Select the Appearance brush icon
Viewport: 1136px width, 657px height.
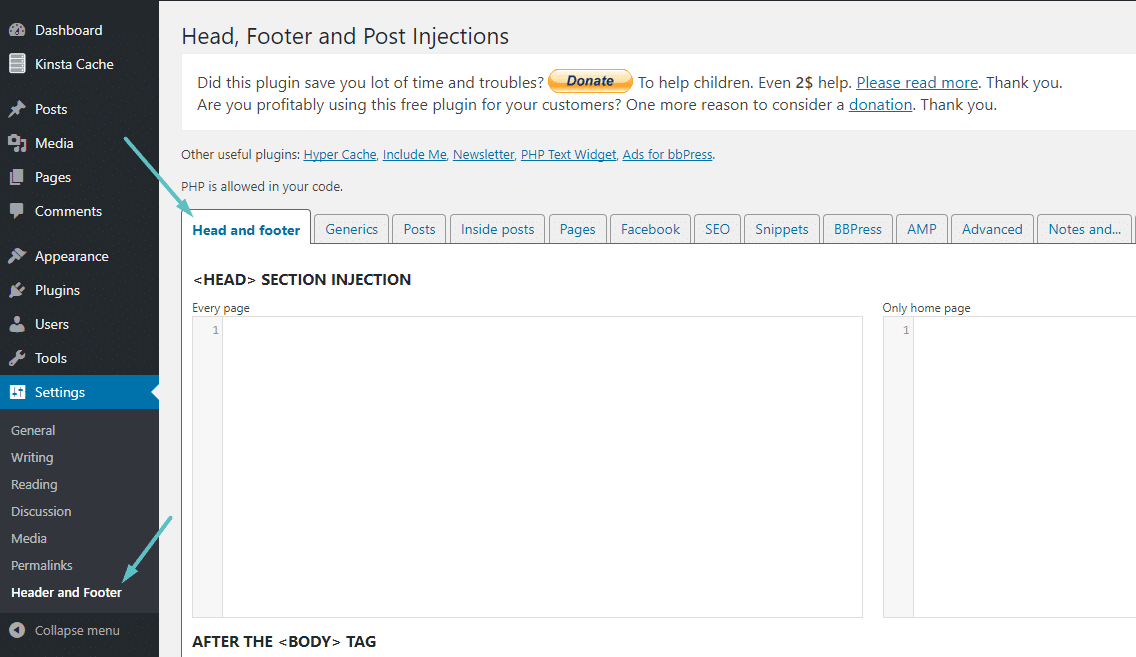click(x=17, y=255)
